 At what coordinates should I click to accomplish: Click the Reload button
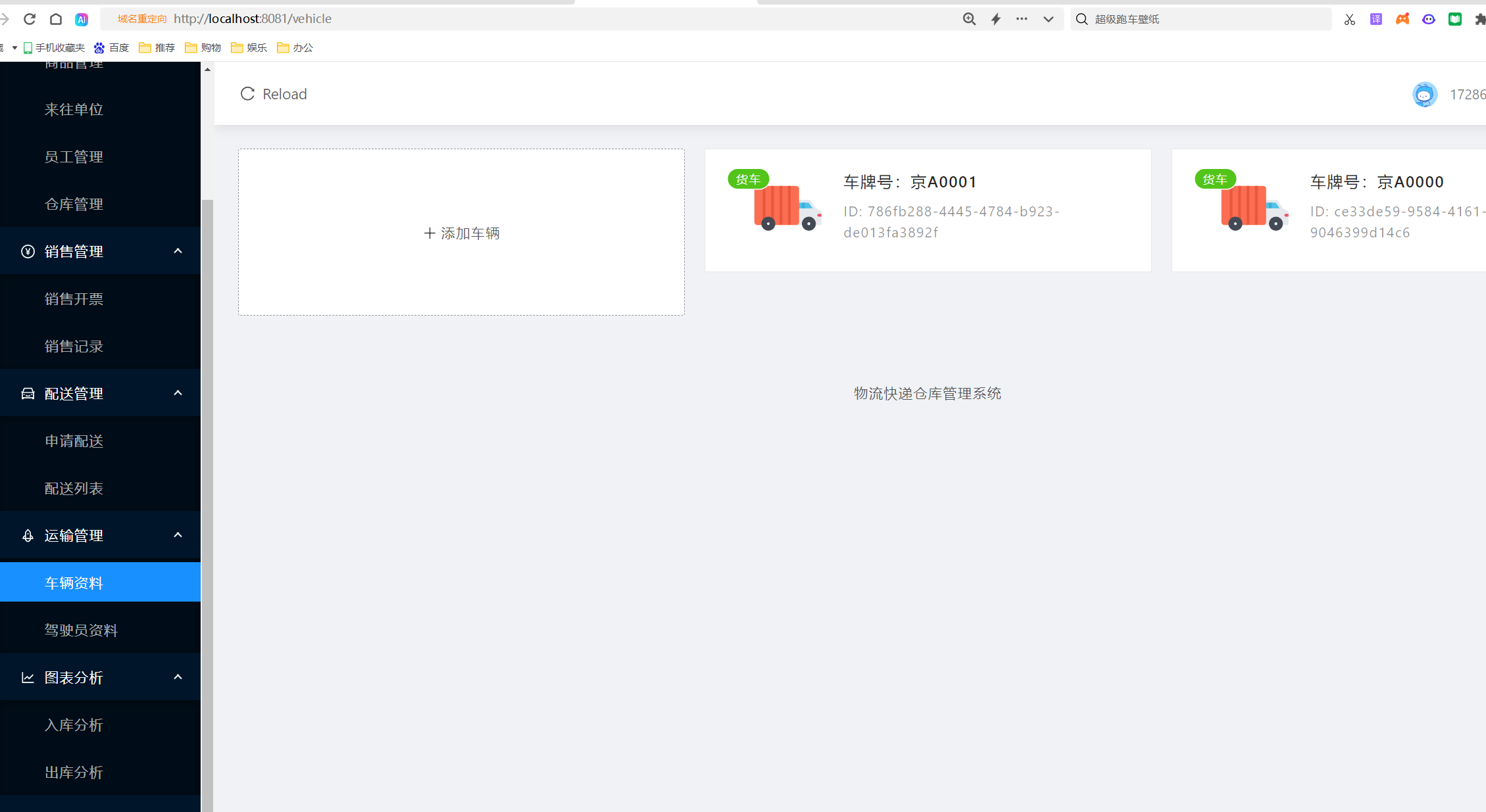coord(272,94)
